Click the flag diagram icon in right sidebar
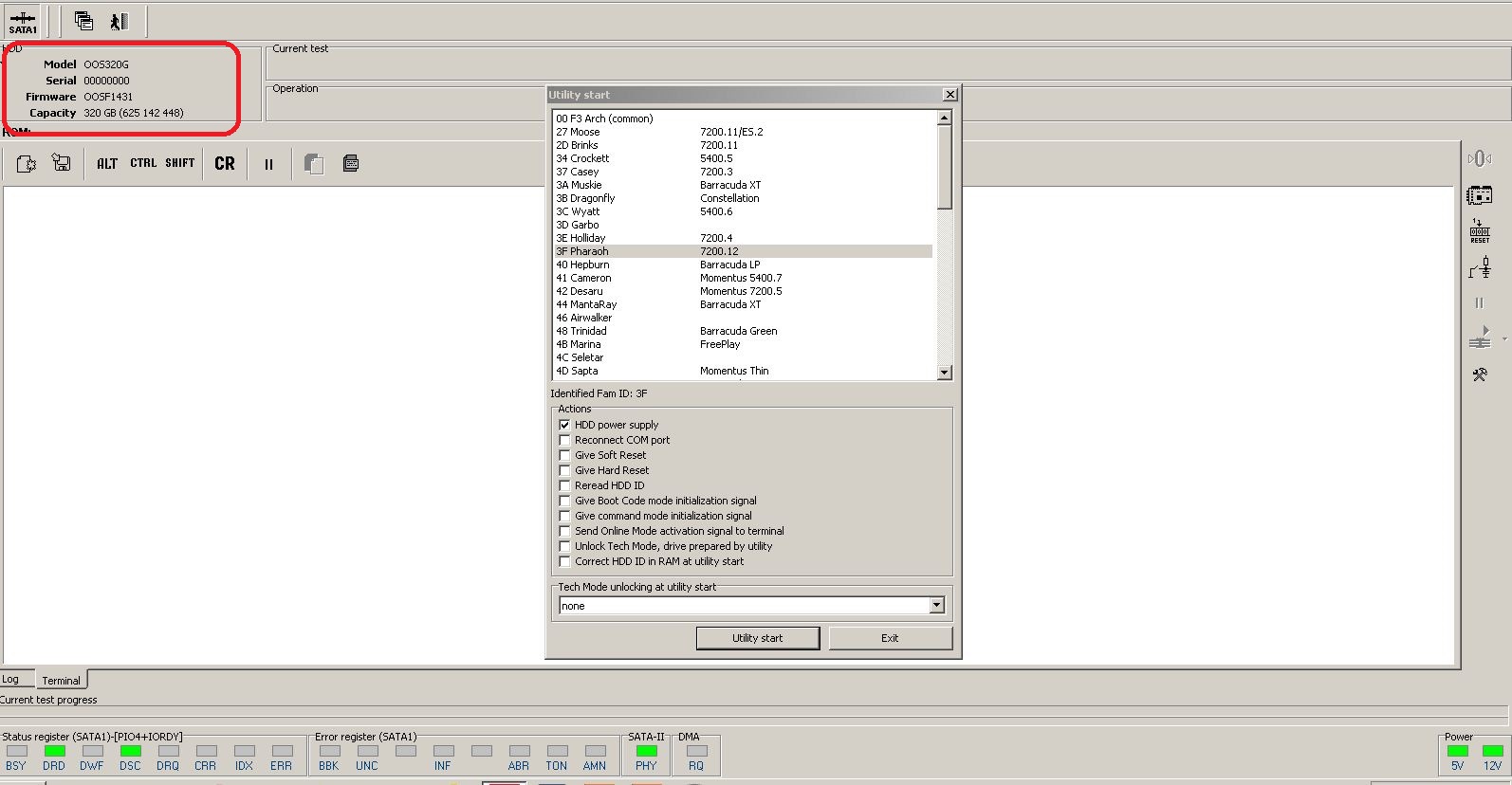Screen dimensions: 1512x785 1480,268
